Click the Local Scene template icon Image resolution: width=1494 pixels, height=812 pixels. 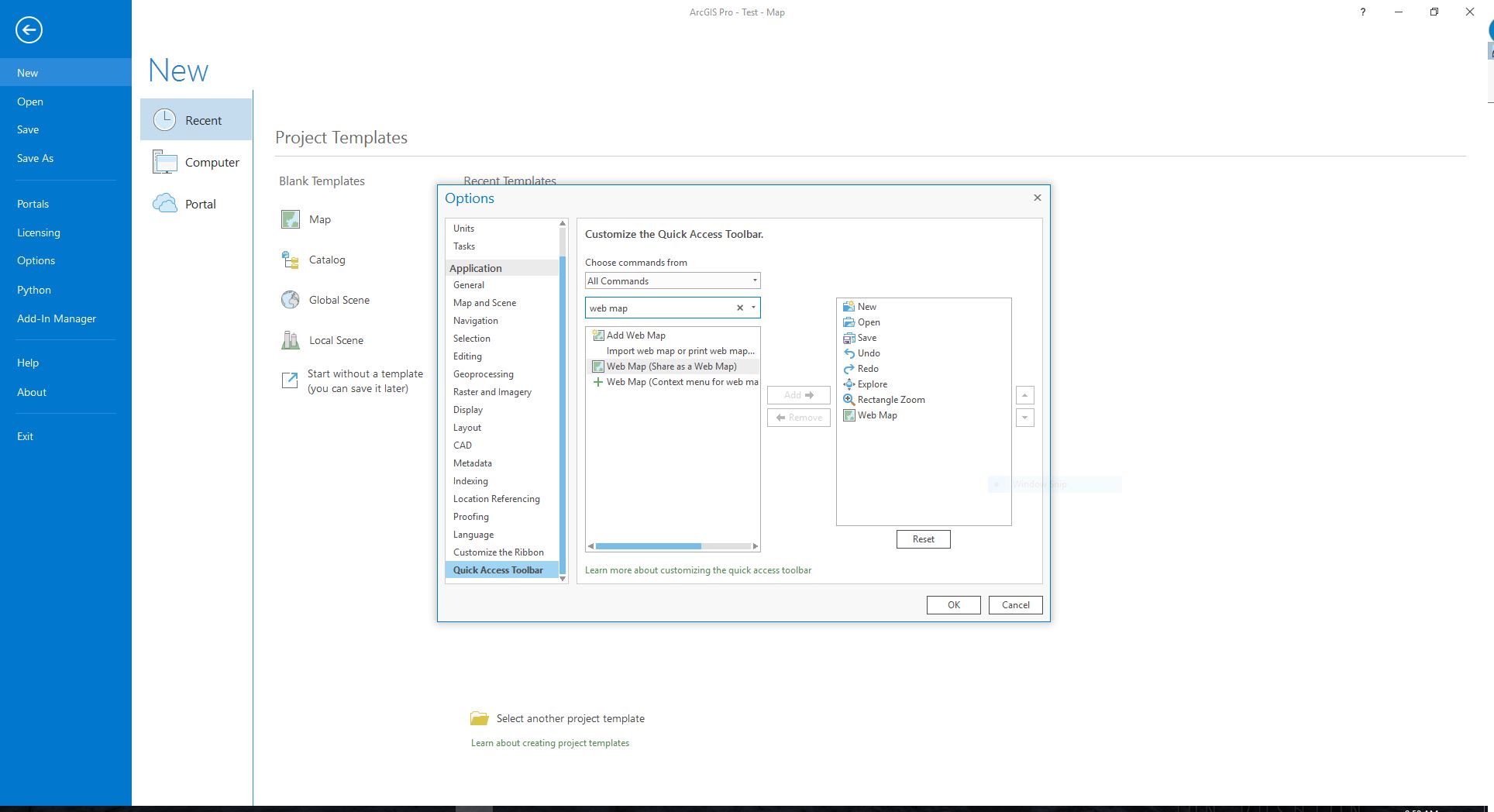click(291, 340)
